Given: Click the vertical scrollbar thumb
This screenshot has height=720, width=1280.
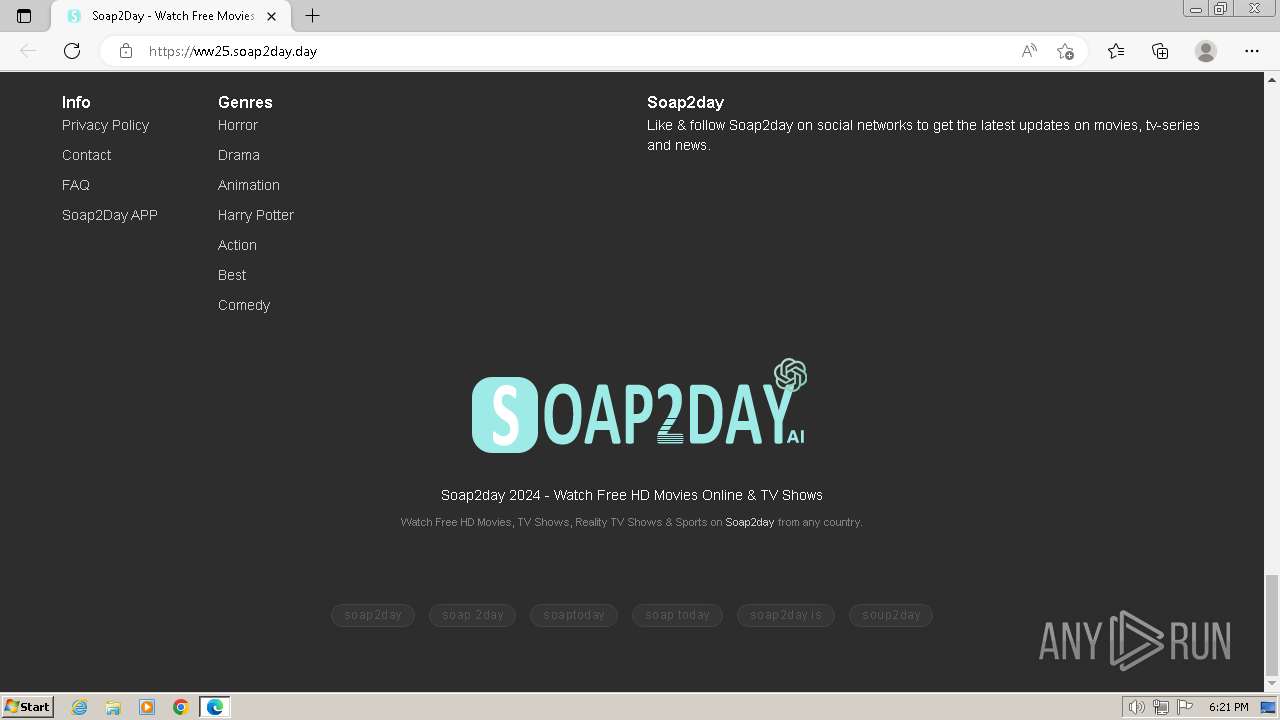Looking at the screenshot, I should pos(1272,625).
